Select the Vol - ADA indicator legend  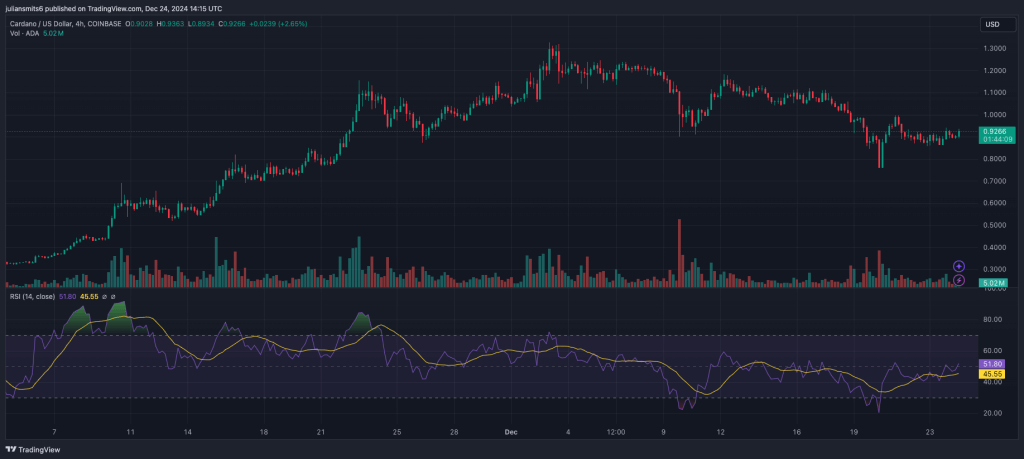(x=25, y=33)
